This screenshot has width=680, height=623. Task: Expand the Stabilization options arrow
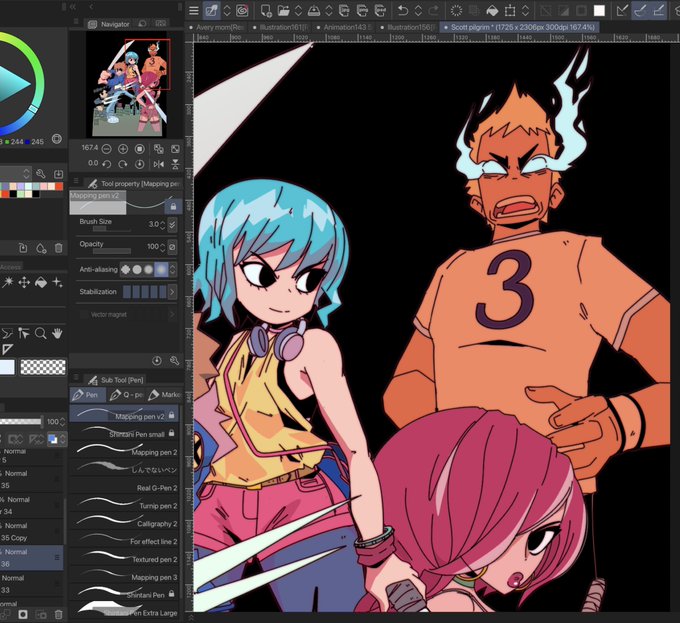pyautogui.click(x=172, y=292)
